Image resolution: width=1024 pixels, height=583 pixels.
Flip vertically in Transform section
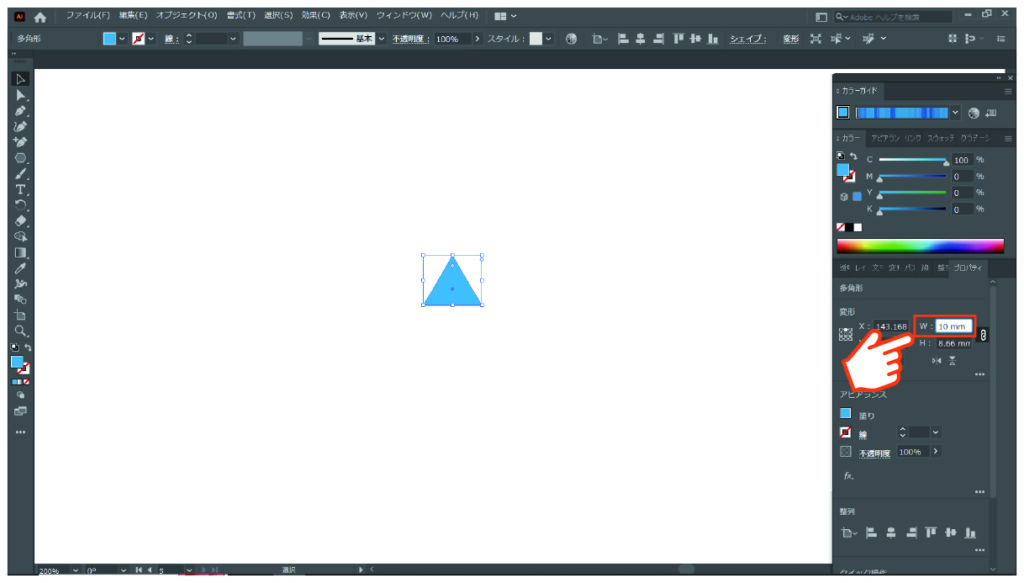[x=952, y=360]
